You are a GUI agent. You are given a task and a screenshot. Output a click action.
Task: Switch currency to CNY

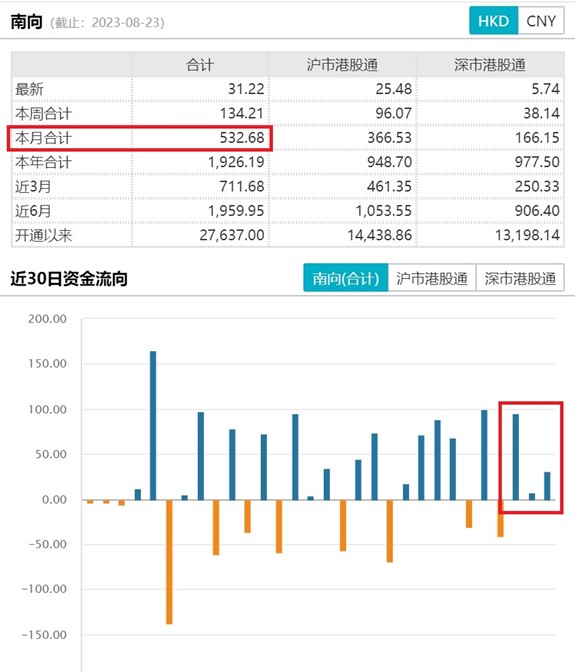541,21
